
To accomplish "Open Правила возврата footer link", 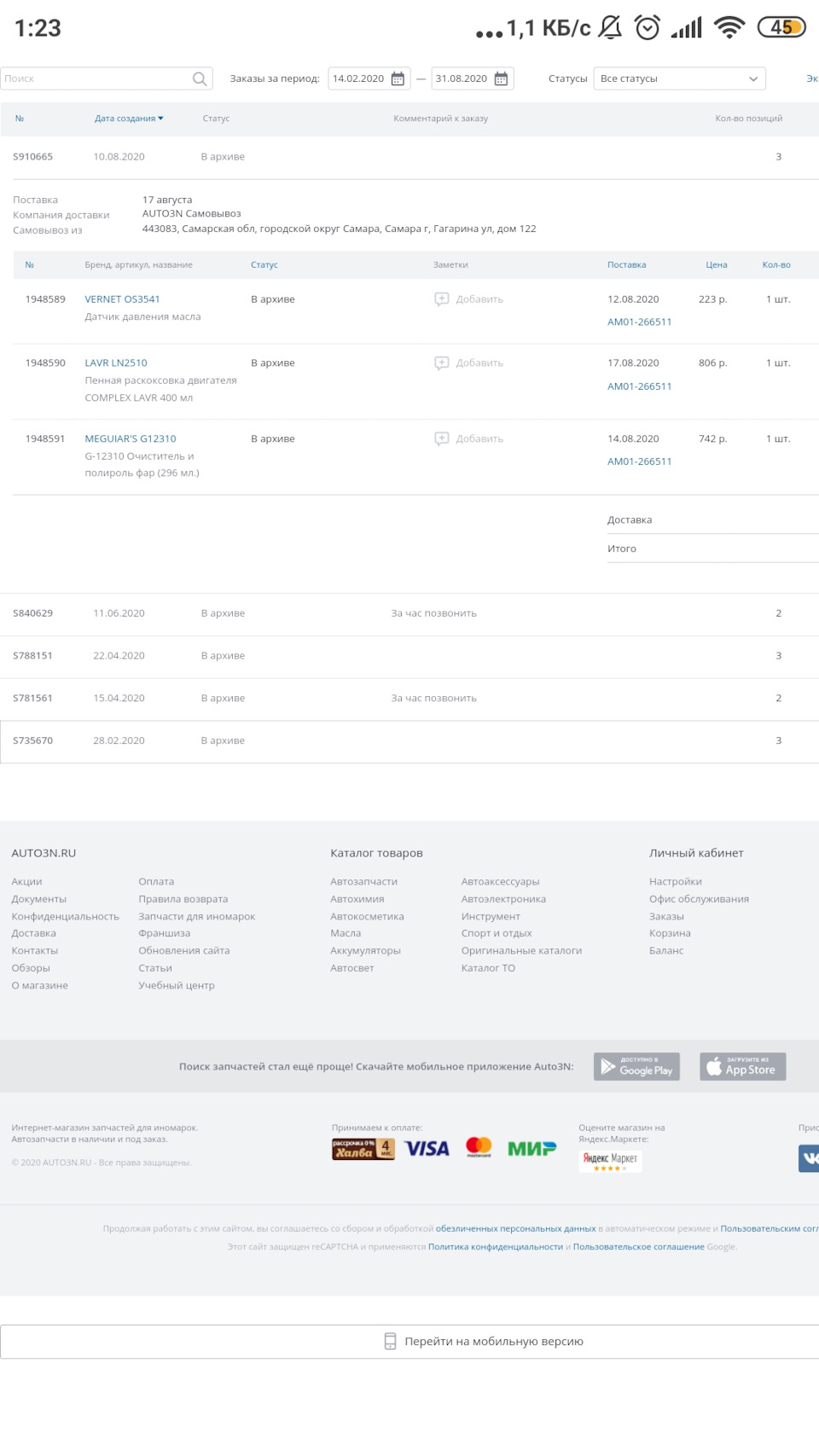I will pyautogui.click(x=183, y=899).
